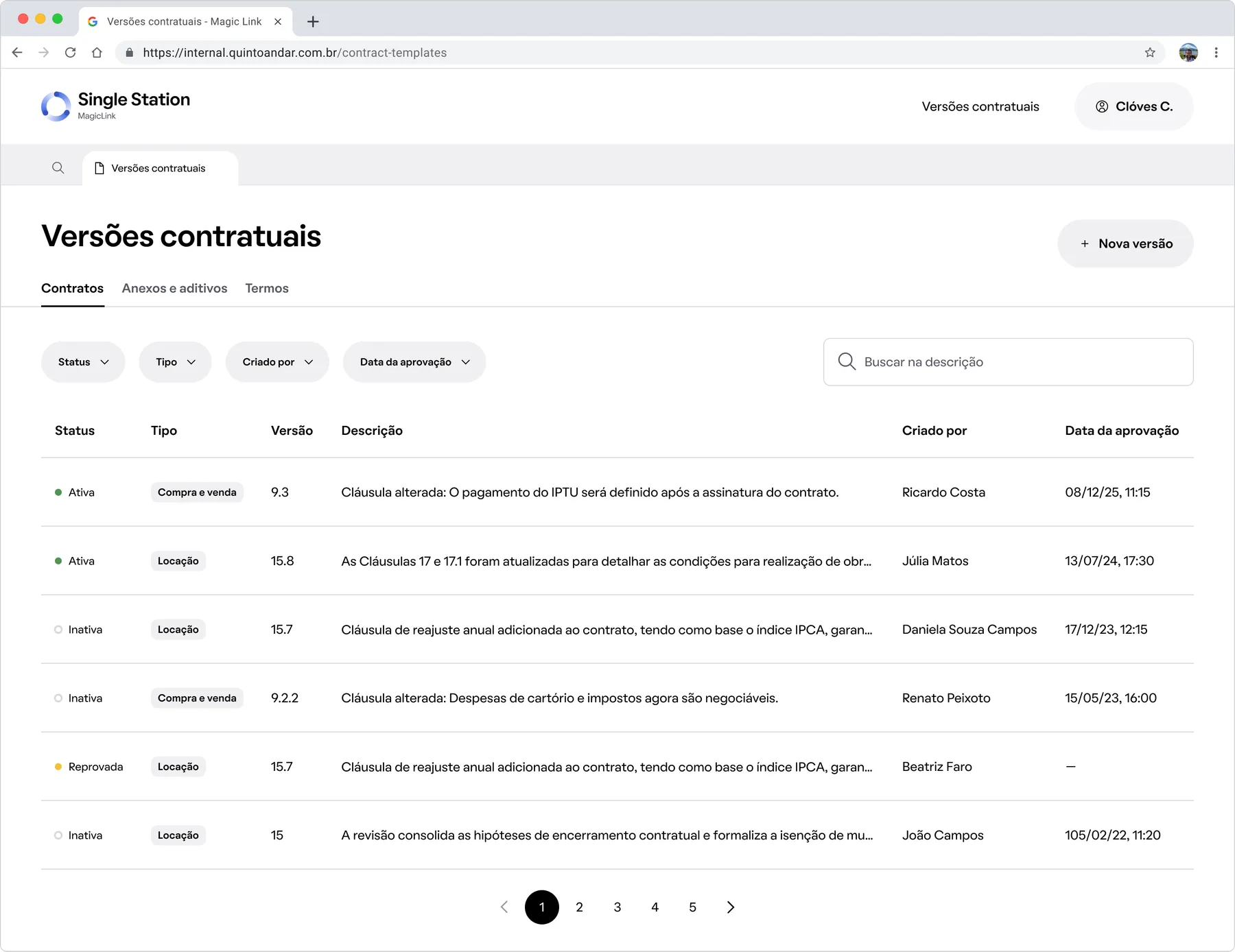Click the João Campos creator cell

click(943, 835)
